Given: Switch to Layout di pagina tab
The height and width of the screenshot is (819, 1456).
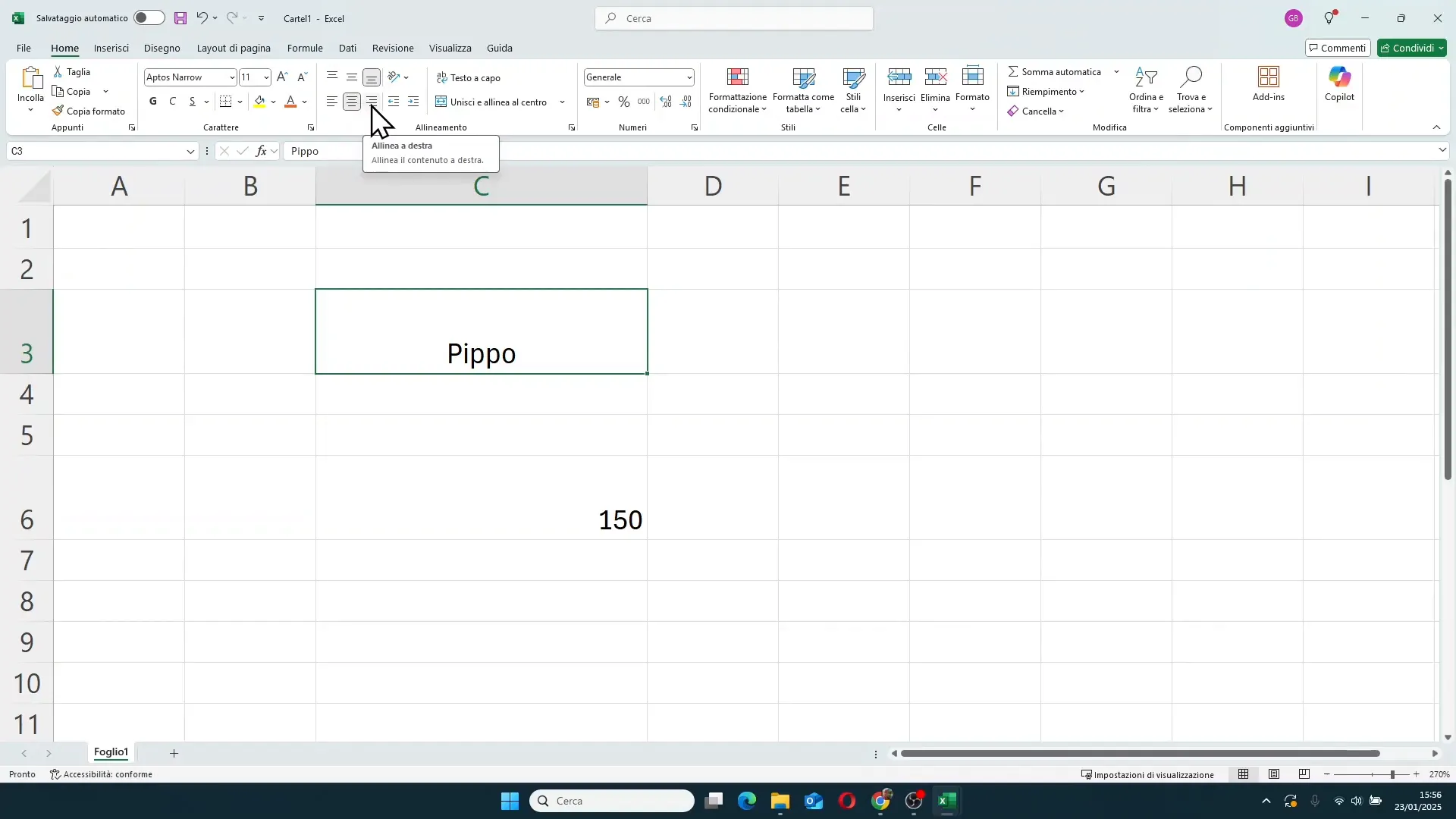Looking at the screenshot, I should pyautogui.click(x=234, y=48).
